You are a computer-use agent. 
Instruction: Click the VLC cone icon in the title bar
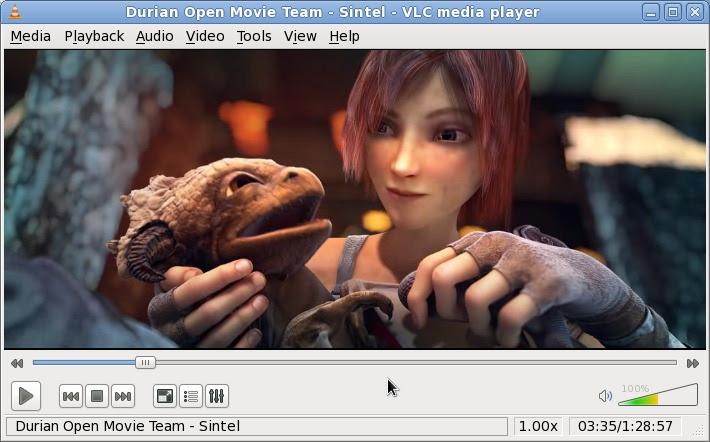[15, 12]
